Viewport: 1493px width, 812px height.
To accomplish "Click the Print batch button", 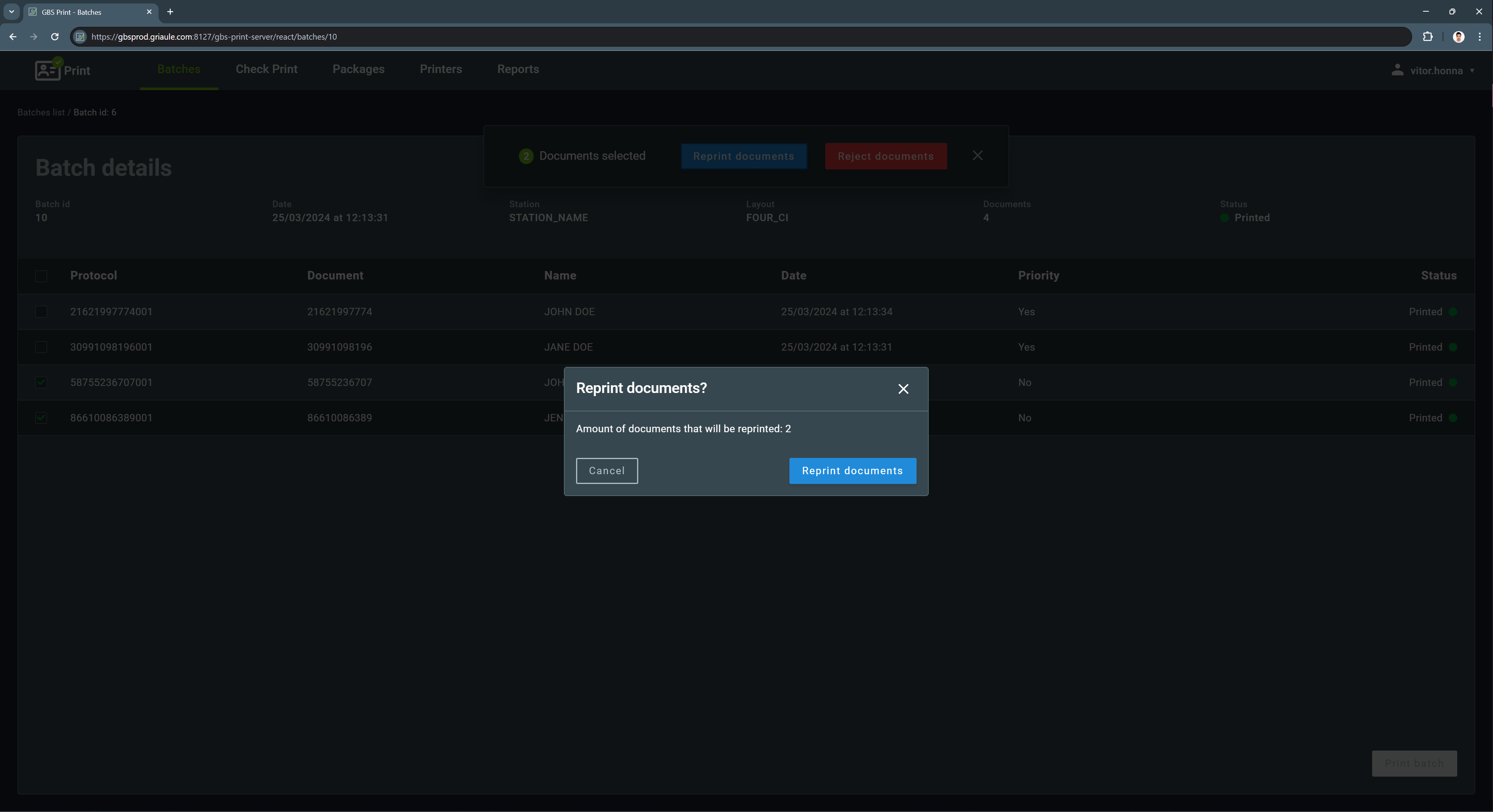I will pyautogui.click(x=1414, y=763).
